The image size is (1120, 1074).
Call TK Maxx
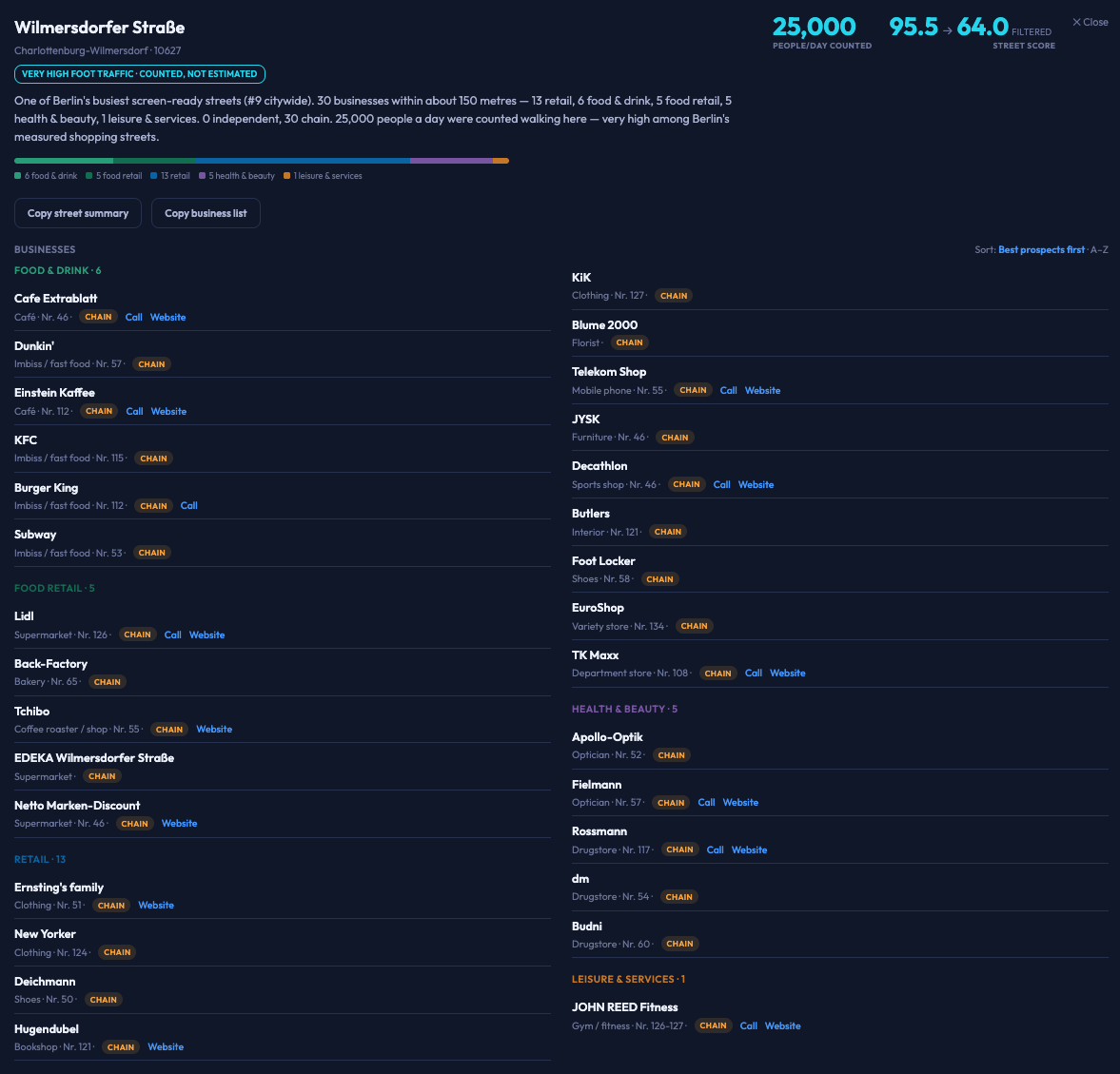(x=754, y=674)
